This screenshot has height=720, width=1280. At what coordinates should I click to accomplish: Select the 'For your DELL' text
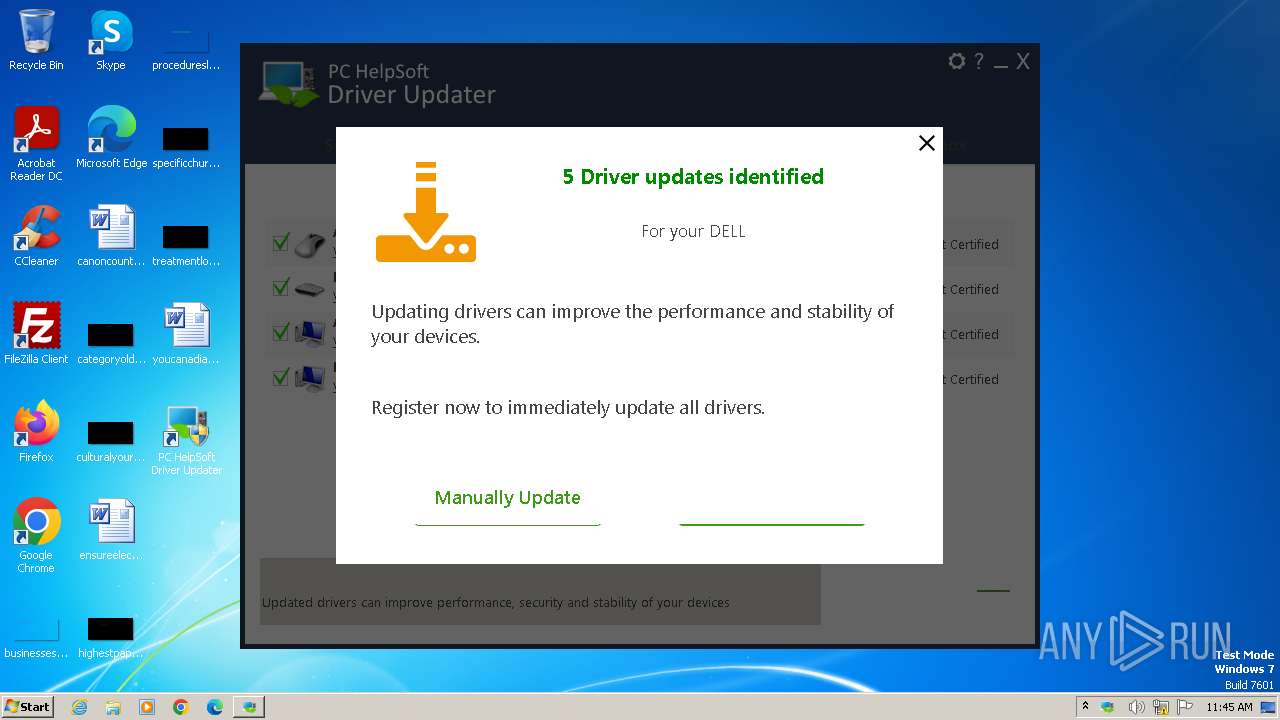[x=693, y=231]
